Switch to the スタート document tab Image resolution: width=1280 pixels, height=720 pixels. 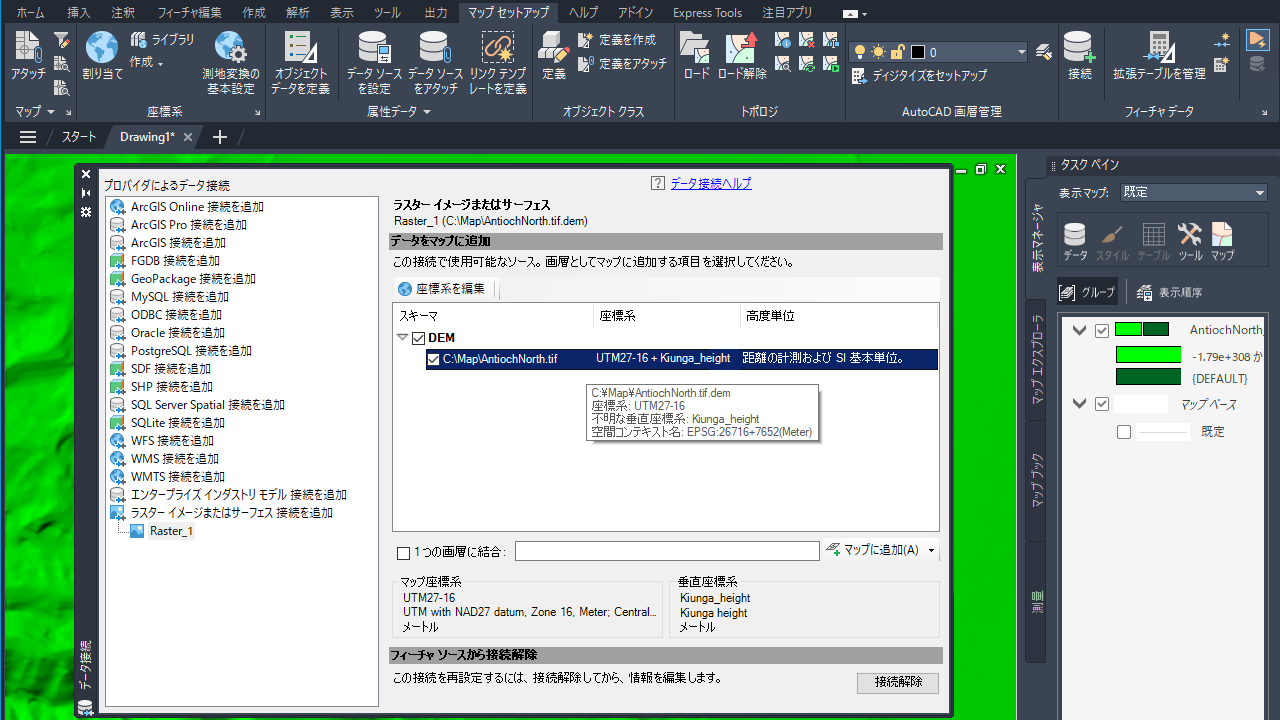tap(79, 137)
